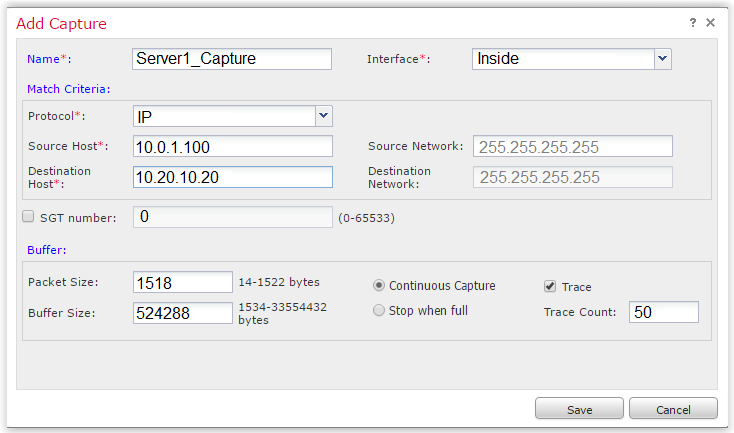This screenshot has height=433, width=734.
Task: Open the help question mark icon
Action: point(693,22)
